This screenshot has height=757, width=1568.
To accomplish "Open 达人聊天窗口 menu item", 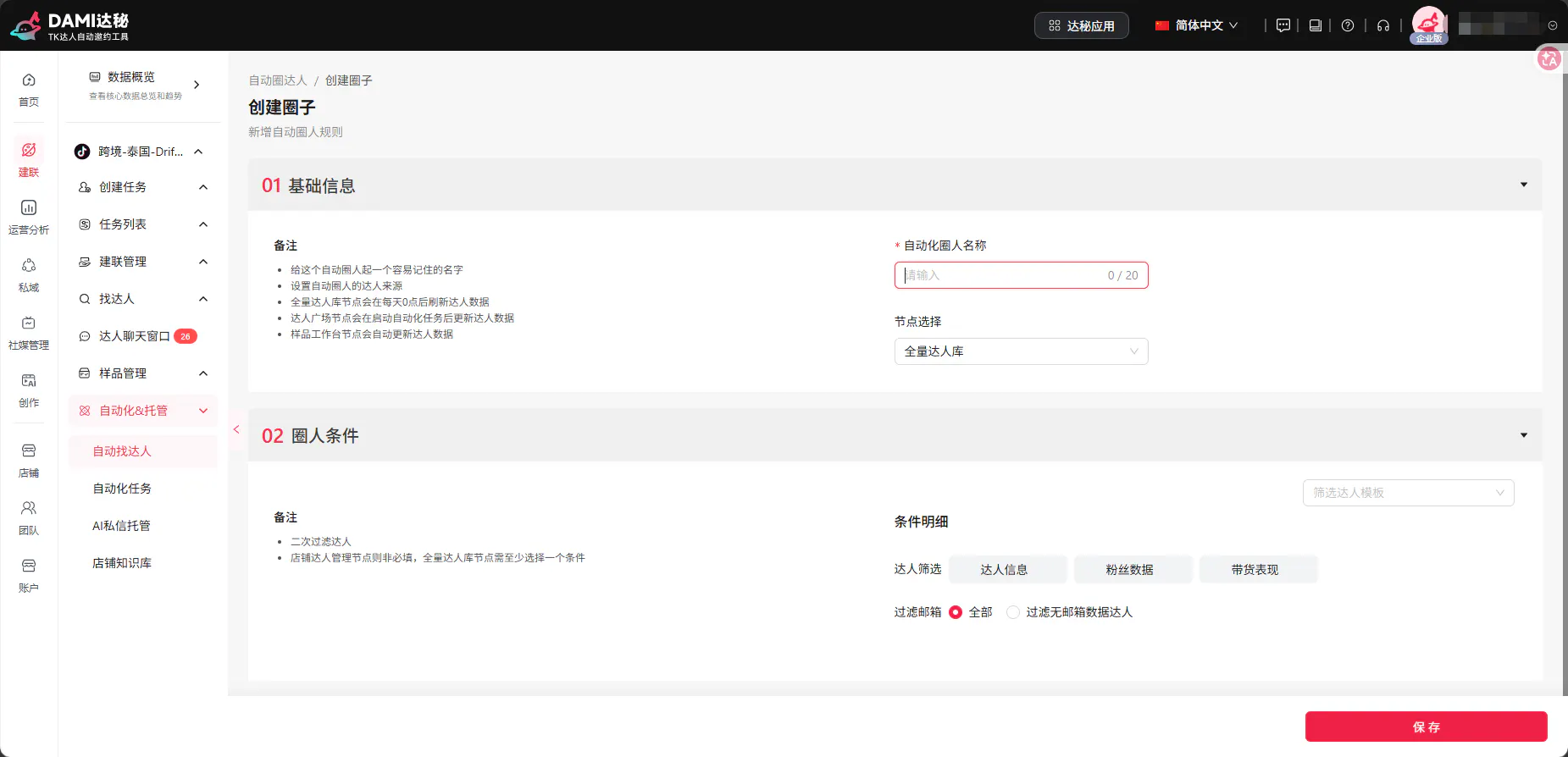I will [x=143, y=336].
